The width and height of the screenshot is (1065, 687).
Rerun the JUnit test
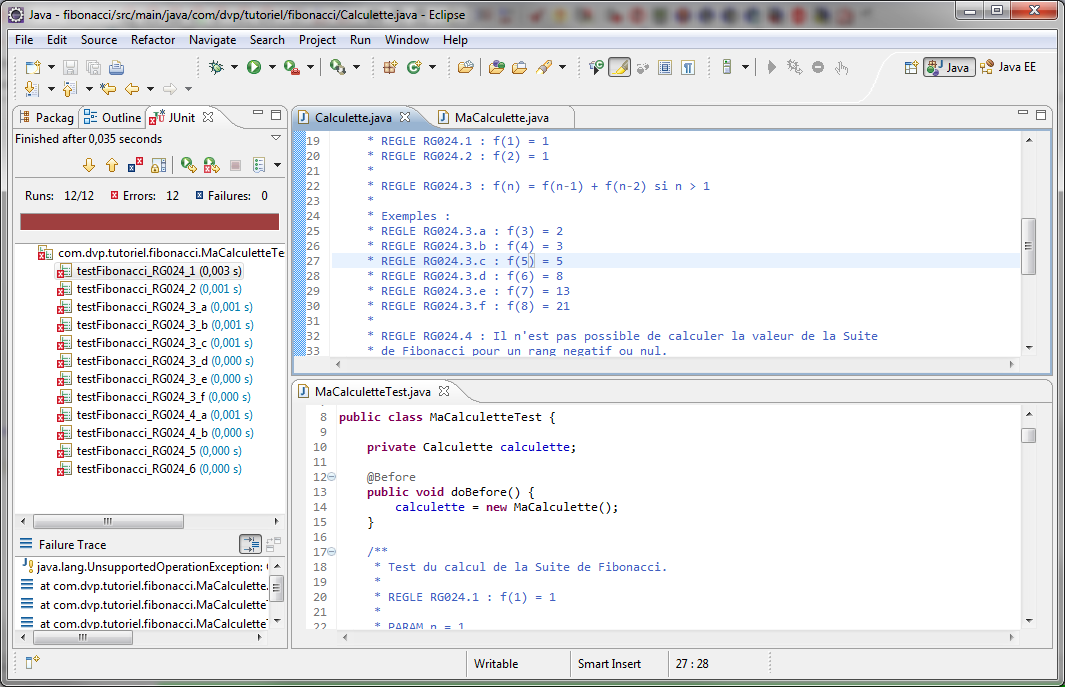coord(187,165)
